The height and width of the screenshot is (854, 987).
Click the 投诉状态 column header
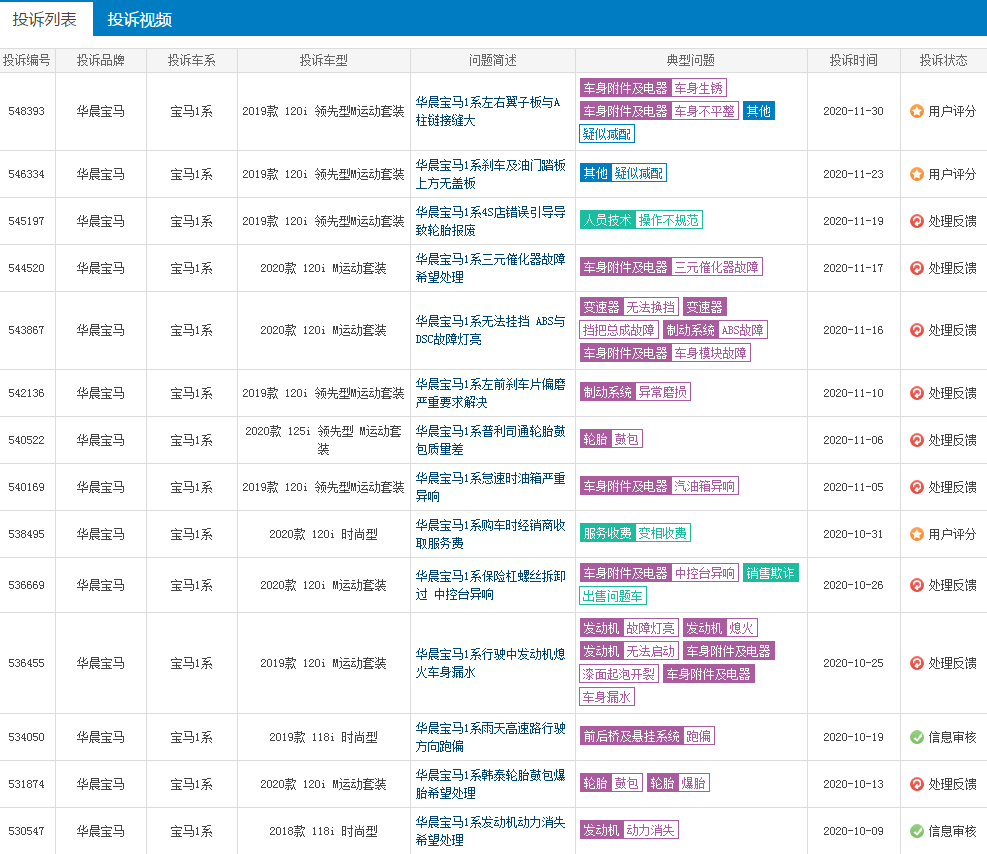click(944, 60)
